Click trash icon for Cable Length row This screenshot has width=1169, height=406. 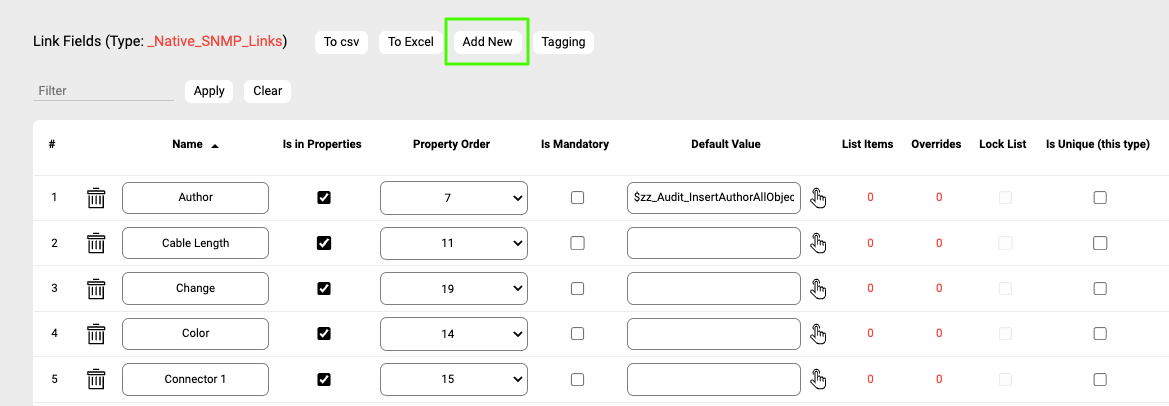pyautogui.click(x=96, y=243)
